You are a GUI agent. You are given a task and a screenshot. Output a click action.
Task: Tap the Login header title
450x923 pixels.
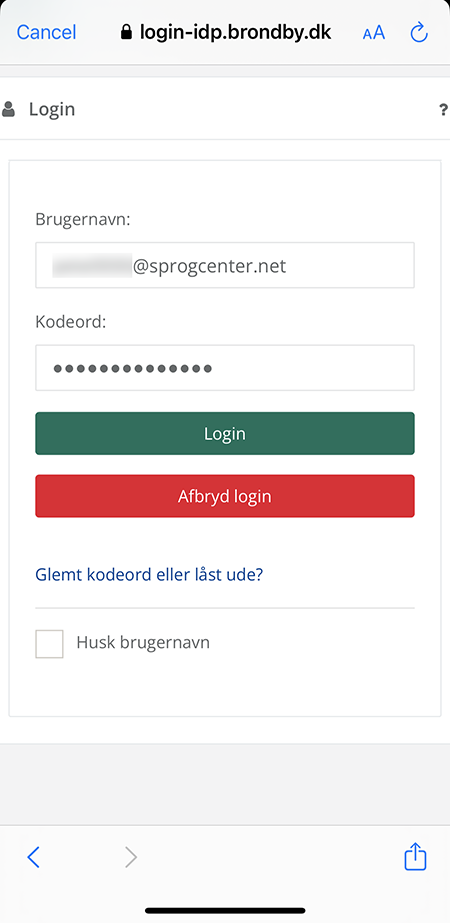(x=52, y=109)
